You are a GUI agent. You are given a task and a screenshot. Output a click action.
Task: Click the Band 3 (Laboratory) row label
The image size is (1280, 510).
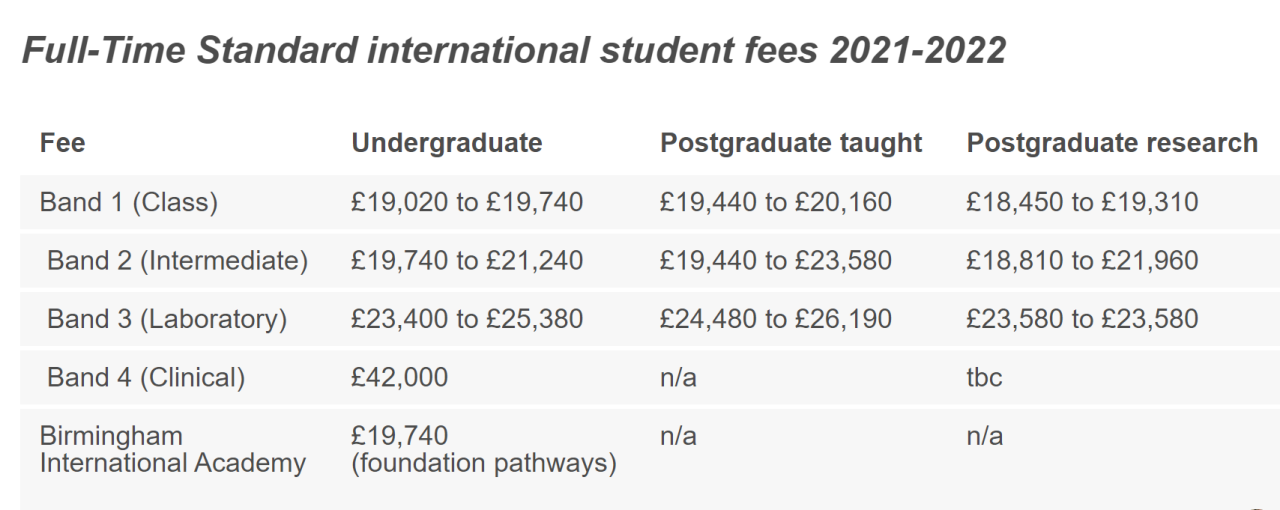(x=167, y=319)
